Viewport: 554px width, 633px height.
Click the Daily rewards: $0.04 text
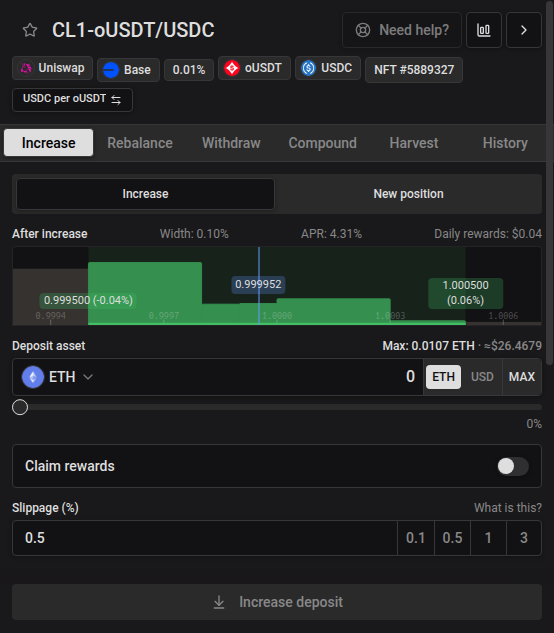coord(488,234)
